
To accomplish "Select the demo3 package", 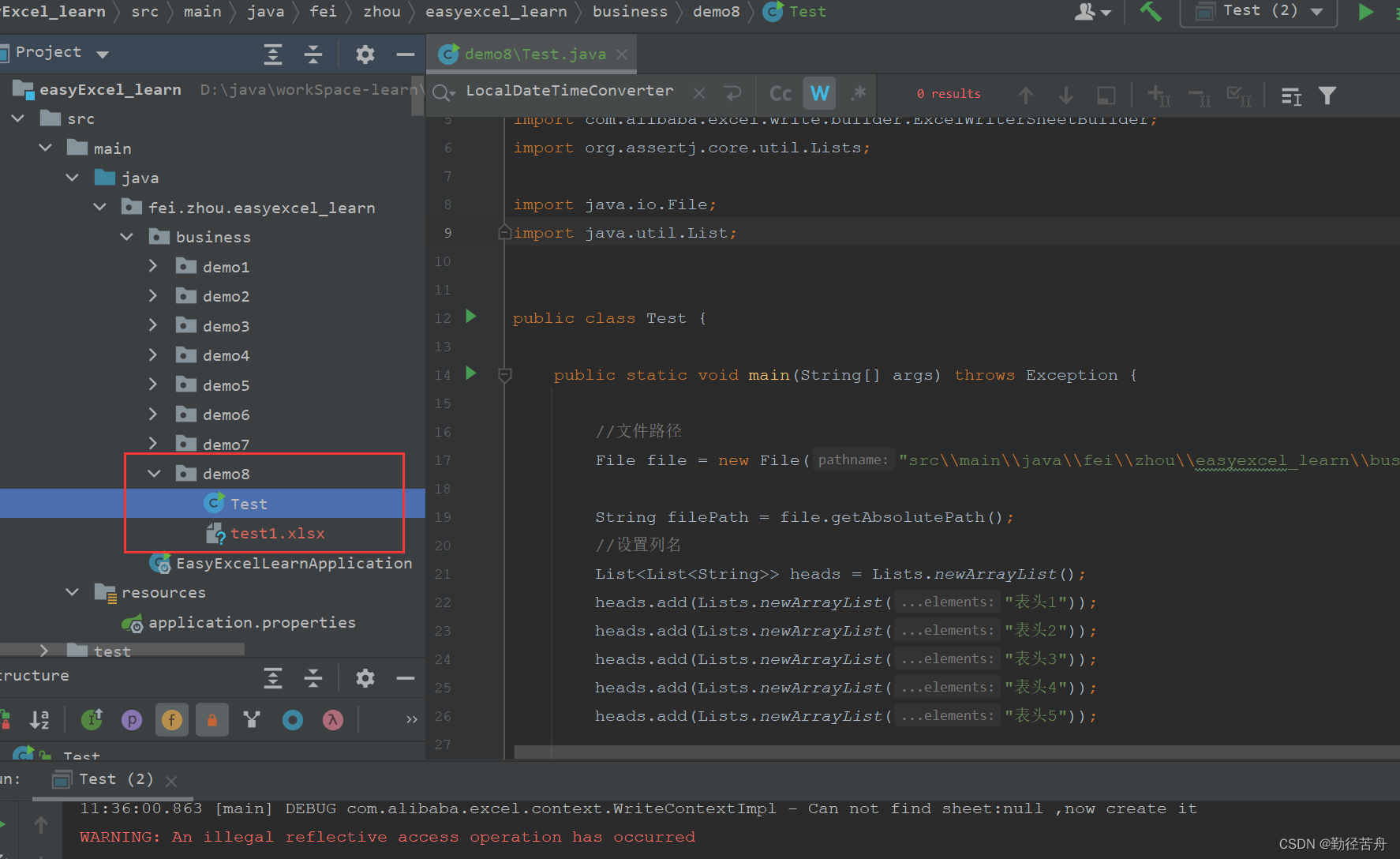I will [x=226, y=326].
